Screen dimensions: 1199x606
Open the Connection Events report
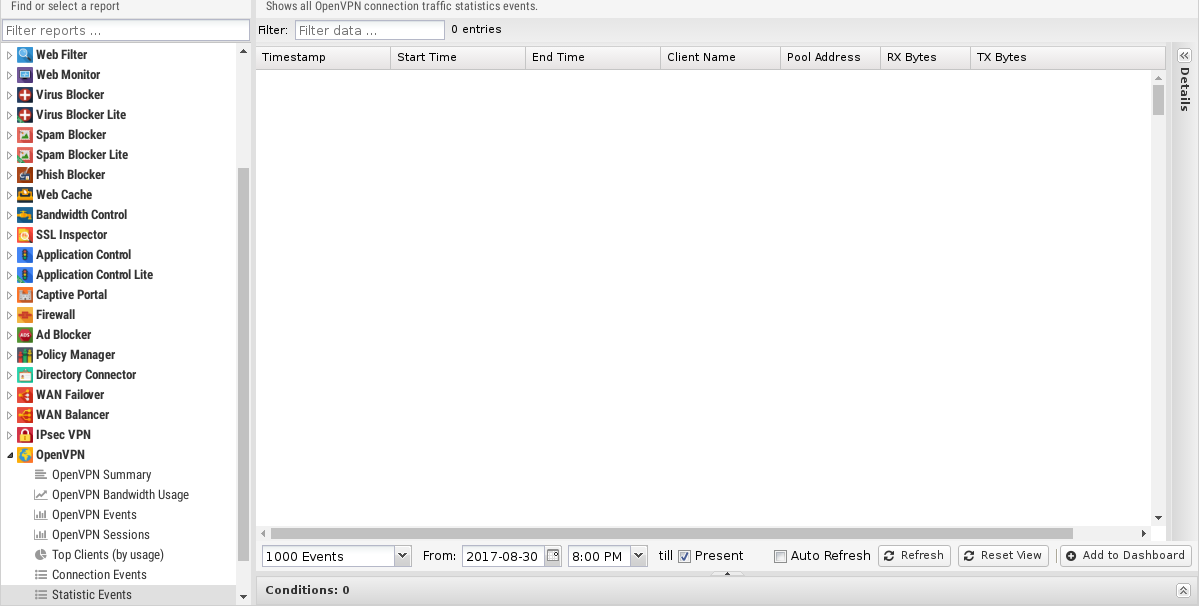pos(99,575)
